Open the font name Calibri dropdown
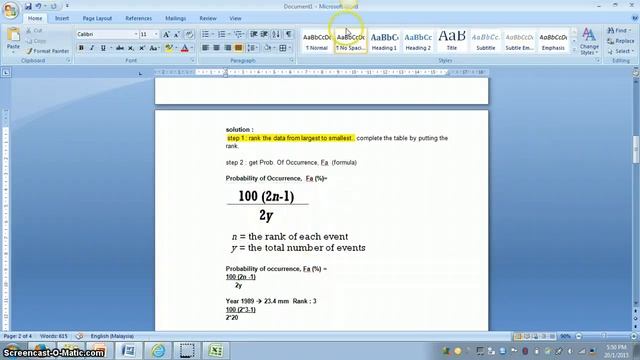The height and width of the screenshot is (360, 640). tap(136, 35)
